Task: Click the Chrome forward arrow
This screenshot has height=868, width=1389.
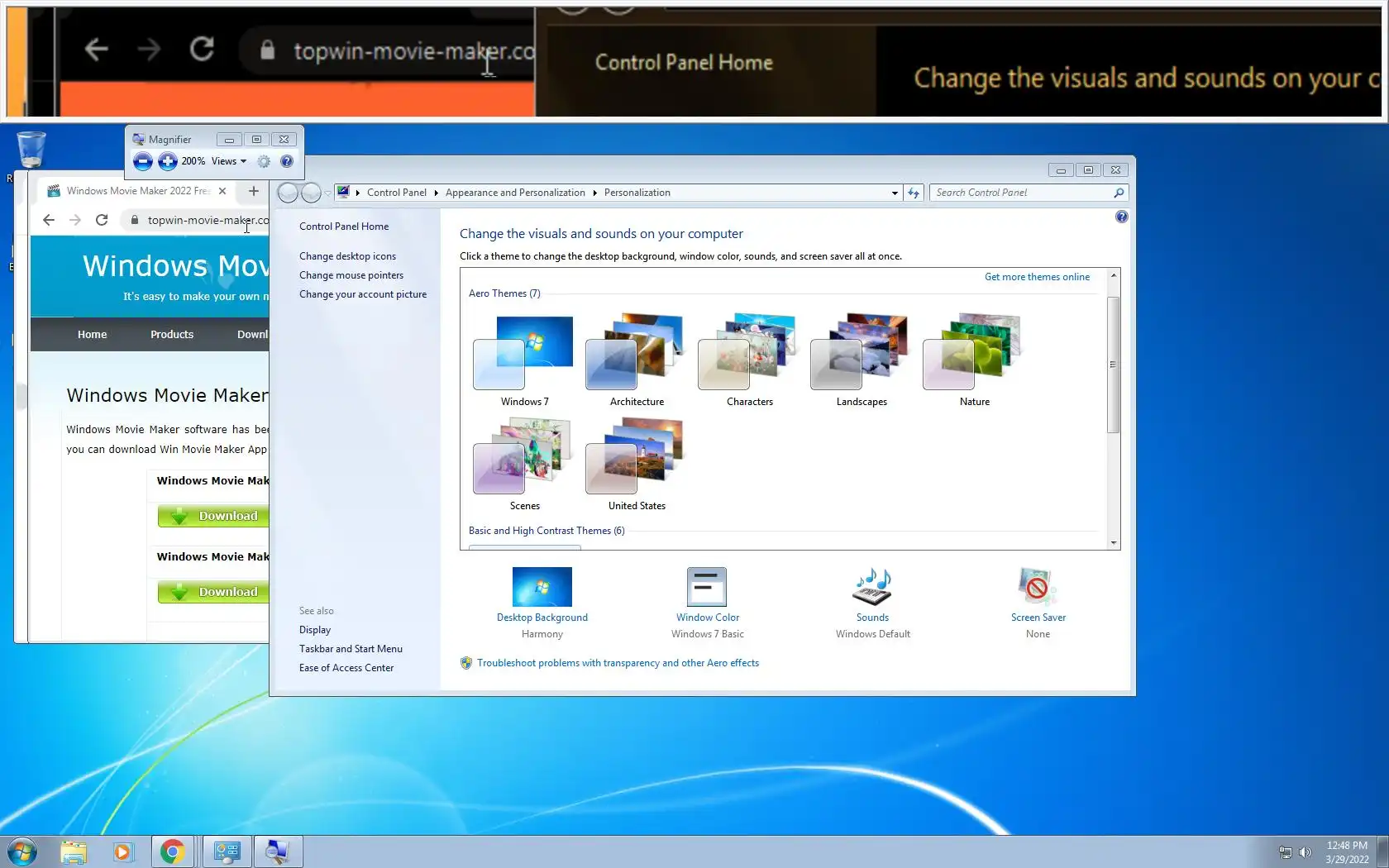Action: [x=75, y=220]
